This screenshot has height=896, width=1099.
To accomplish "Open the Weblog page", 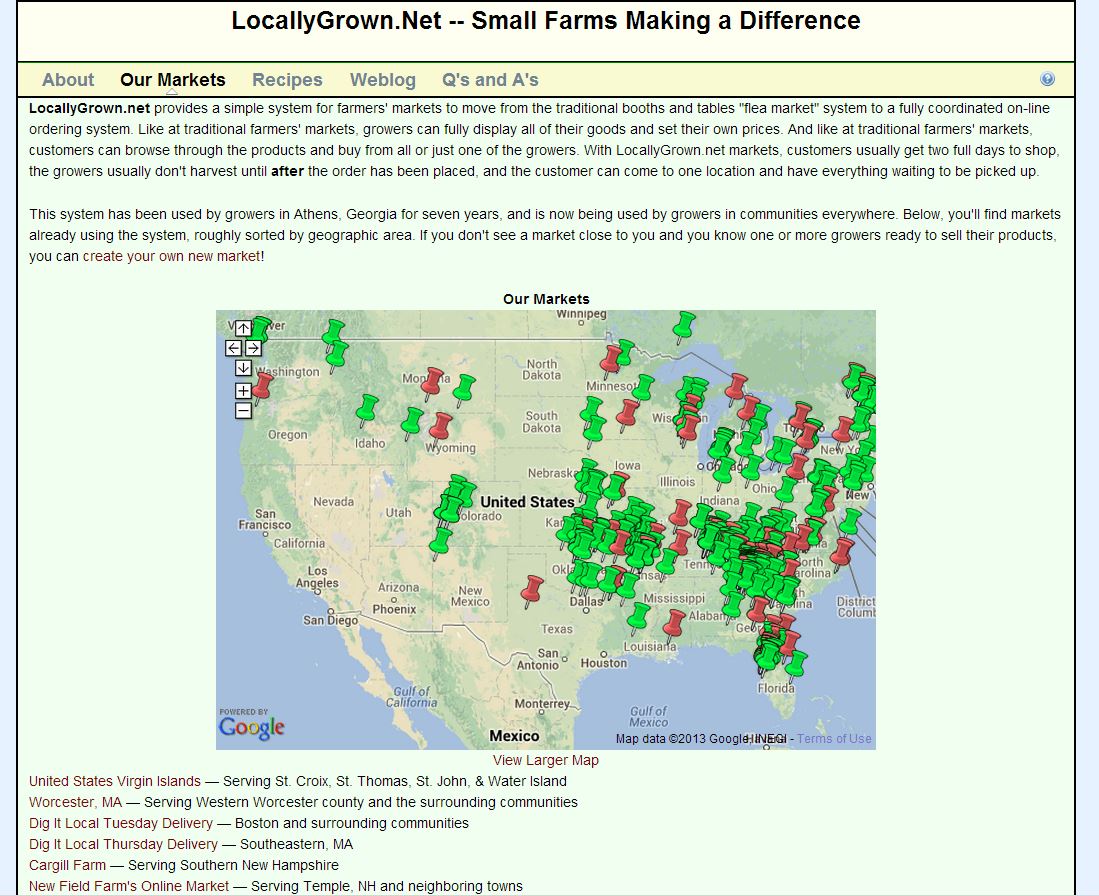I will point(383,80).
